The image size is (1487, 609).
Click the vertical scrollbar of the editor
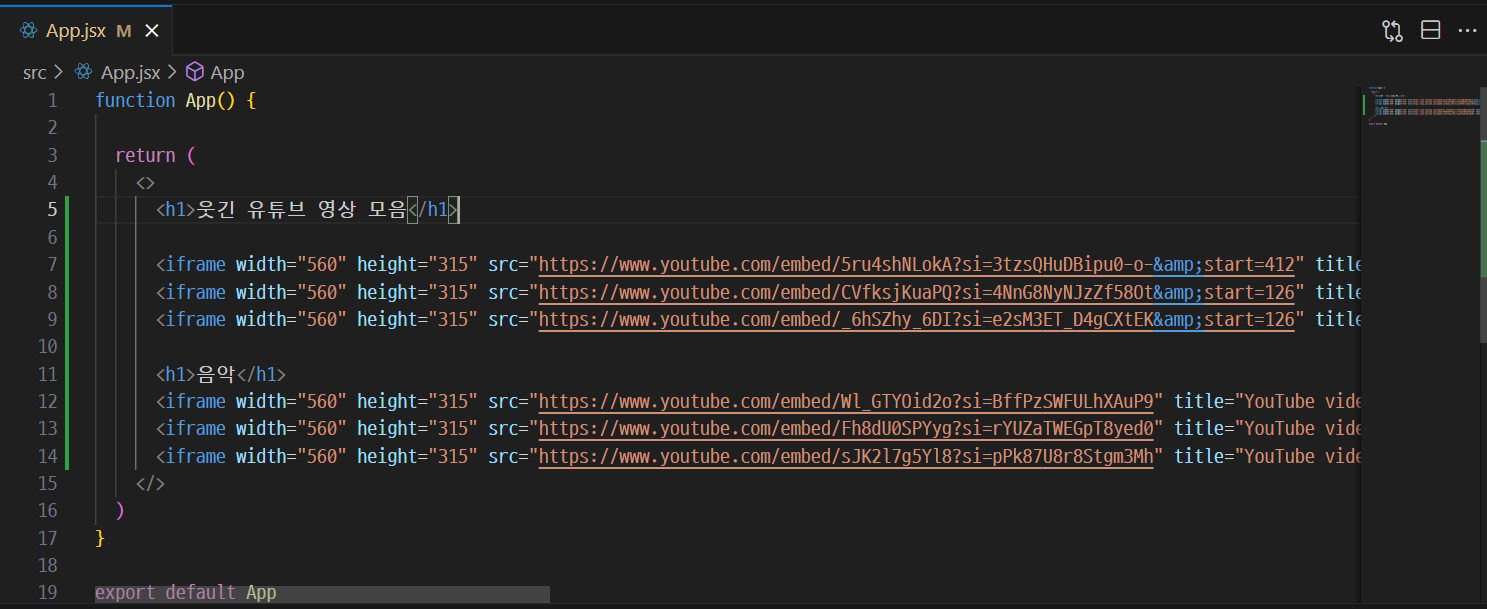[1482, 300]
